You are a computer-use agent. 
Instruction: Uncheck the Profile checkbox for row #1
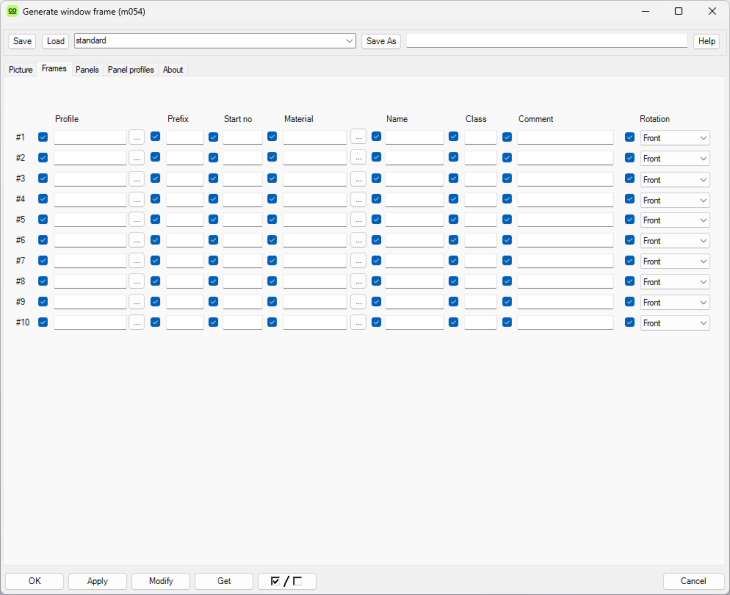pyautogui.click(x=43, y=137)
